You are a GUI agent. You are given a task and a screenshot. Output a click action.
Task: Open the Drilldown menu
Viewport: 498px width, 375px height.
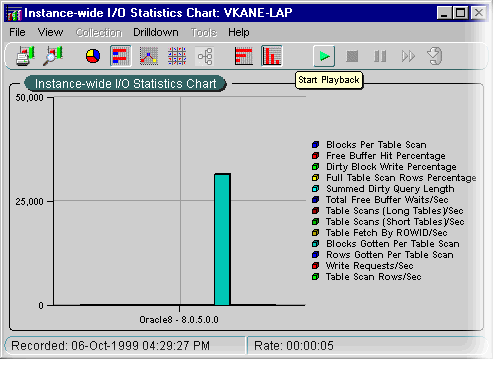(x=156, y=32)
